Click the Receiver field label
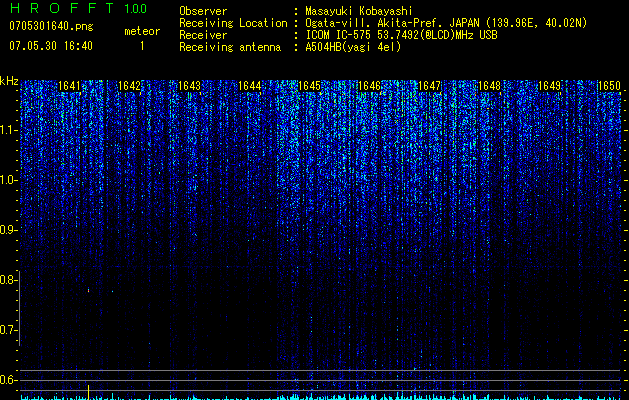 tap(203, 35)
